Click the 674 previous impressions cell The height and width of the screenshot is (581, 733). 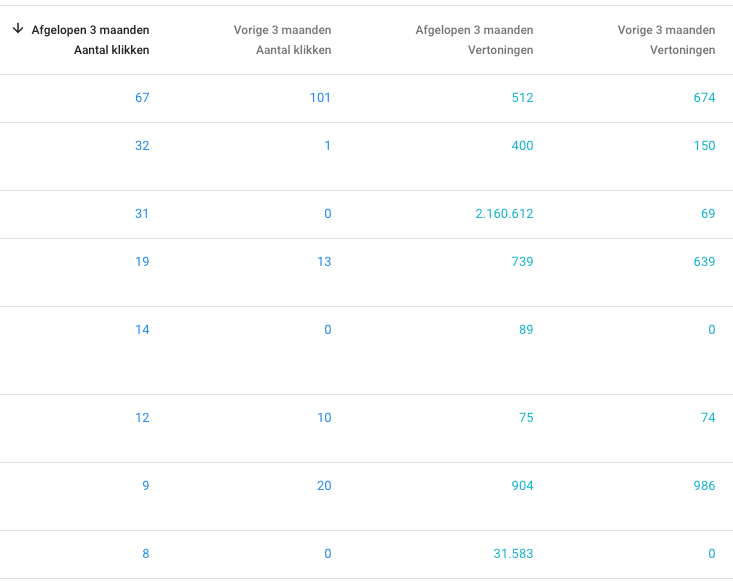pos(704,98)
